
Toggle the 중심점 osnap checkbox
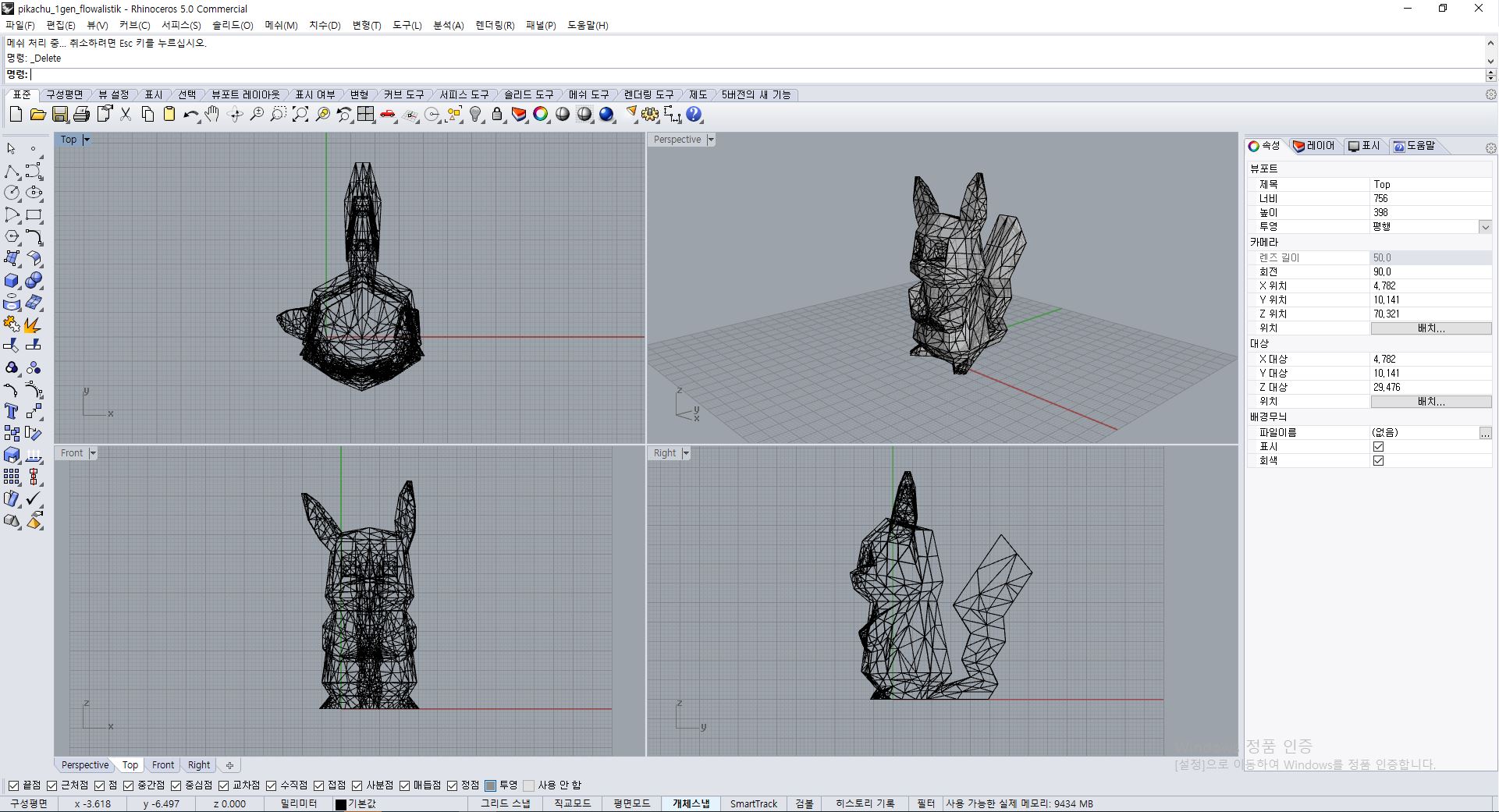176,785
